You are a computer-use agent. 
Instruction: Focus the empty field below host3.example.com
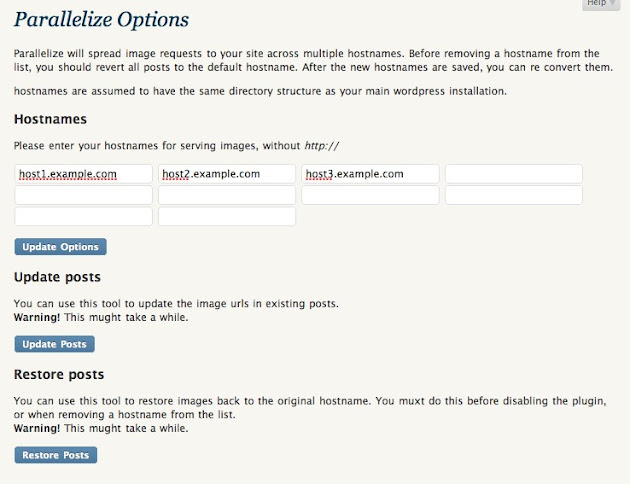point(370,195)
